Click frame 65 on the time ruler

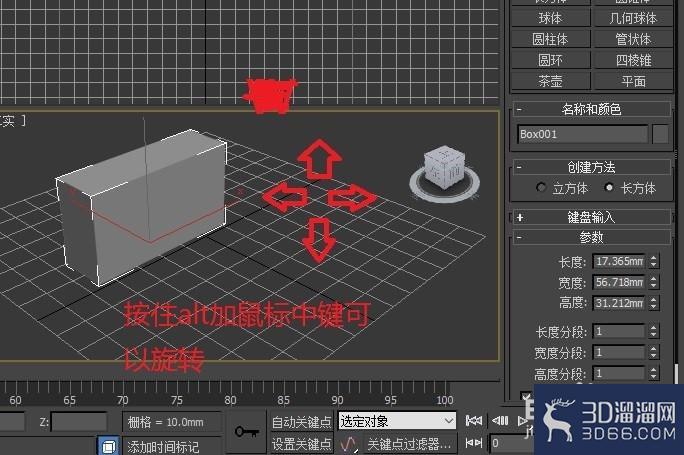69,400
